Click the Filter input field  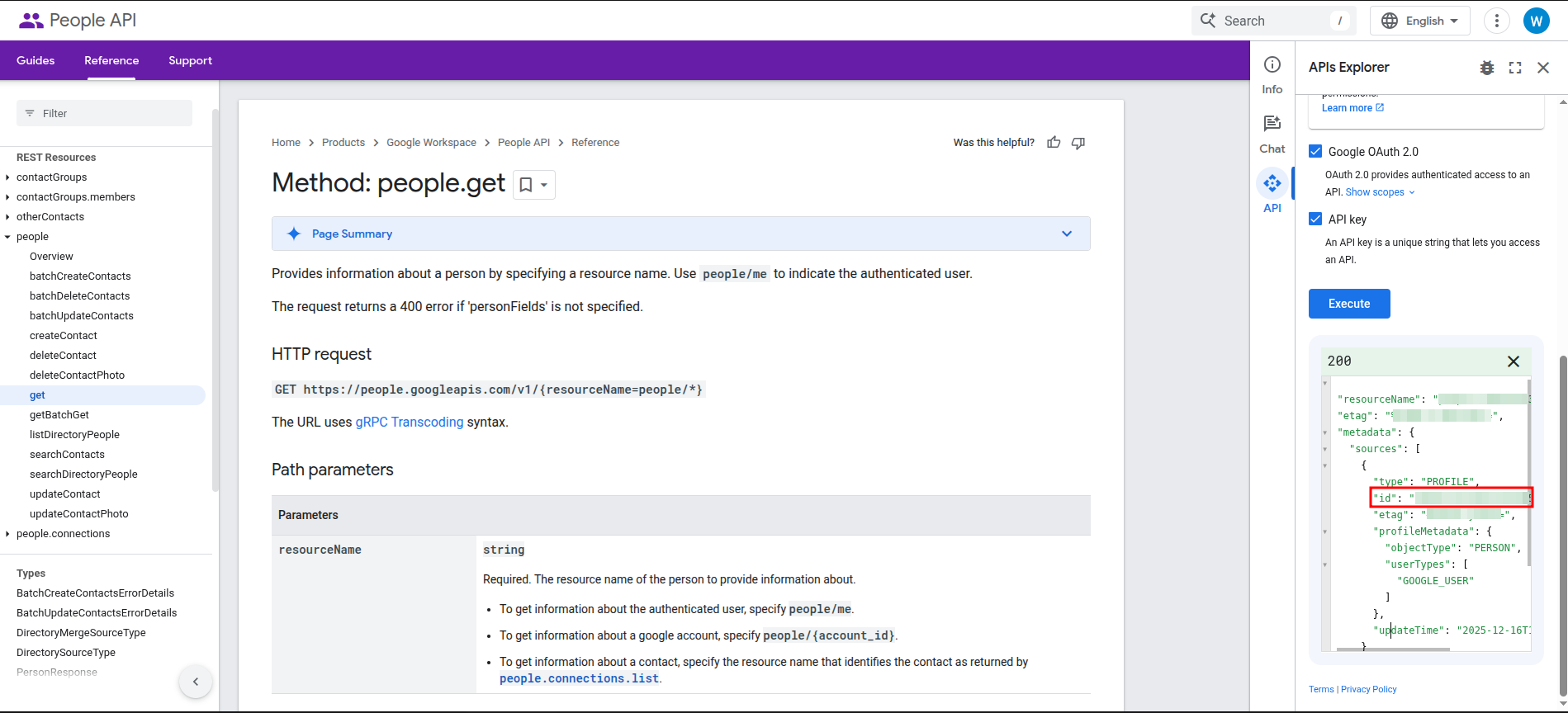tap(104, 113)
